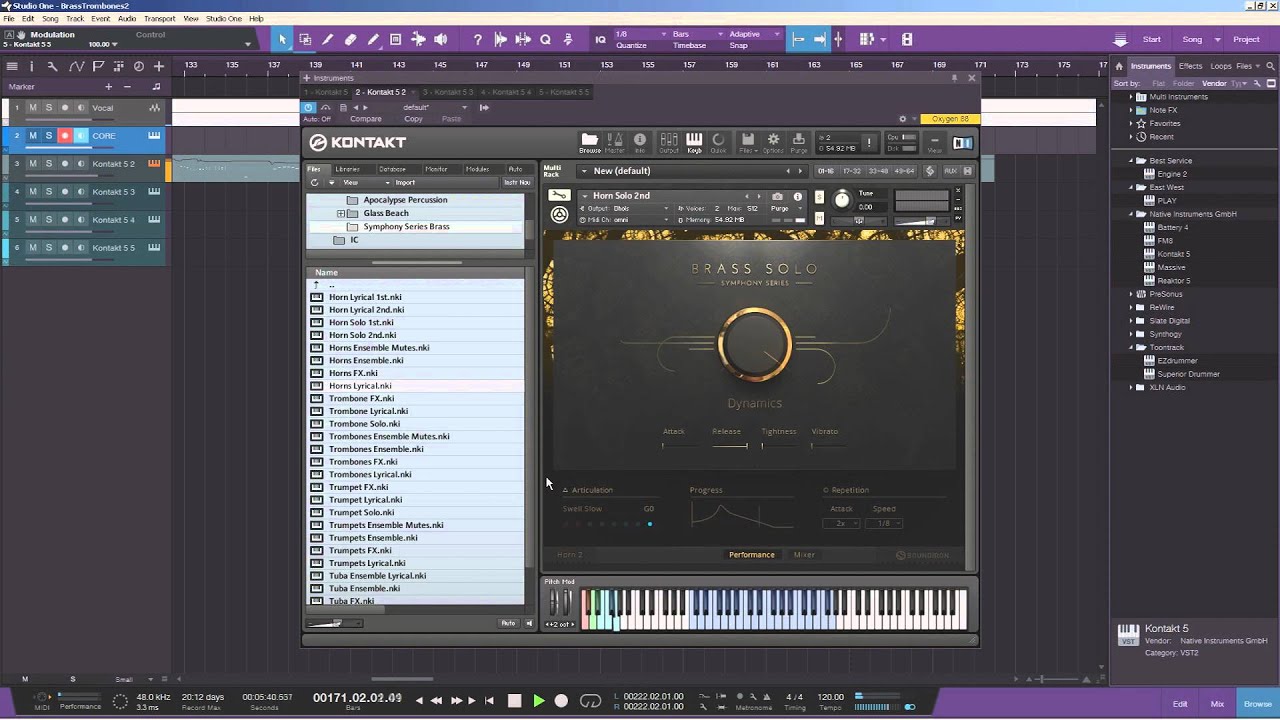Image resolution: width=1280 pixels, height=720 pixels.
Task: Expand the Best Service vendor folder
Action: click(x=1132, y=160)
